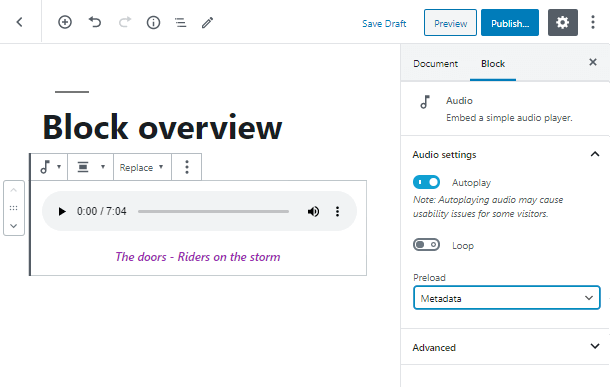Change audio block type via note icon
The width and height of the screenshot is (610, 387).
[50, 167]
